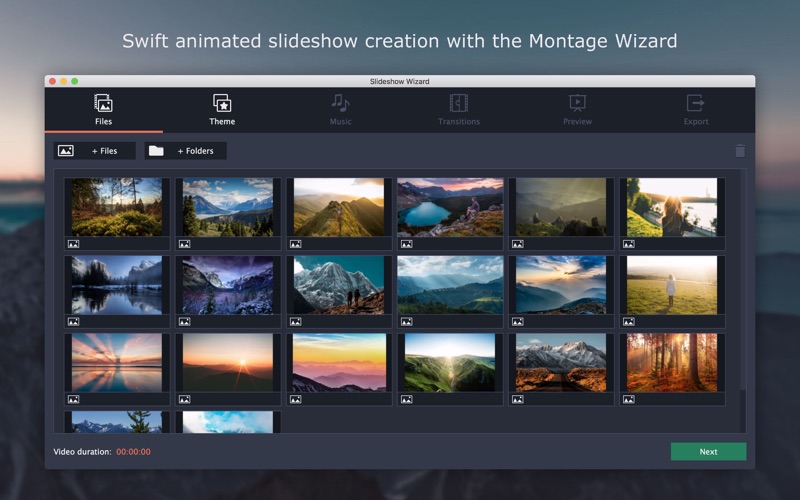Click the picture icon on + Files
This screenshot has height=500, width=800.
(x=66, y=151)
